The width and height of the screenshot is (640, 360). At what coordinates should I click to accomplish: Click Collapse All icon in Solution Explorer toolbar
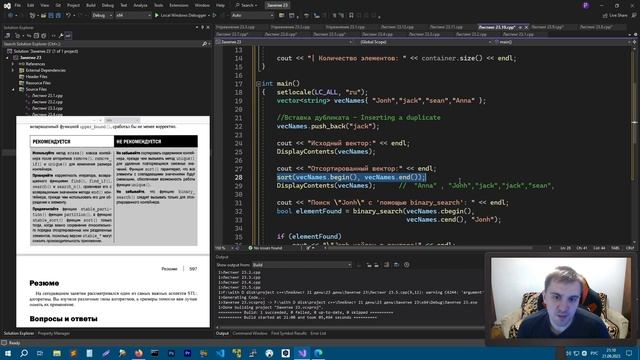coord(36,36)
